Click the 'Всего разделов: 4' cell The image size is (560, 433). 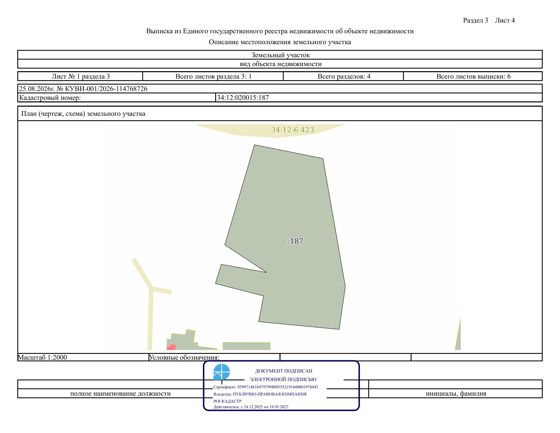pos(344,76)
